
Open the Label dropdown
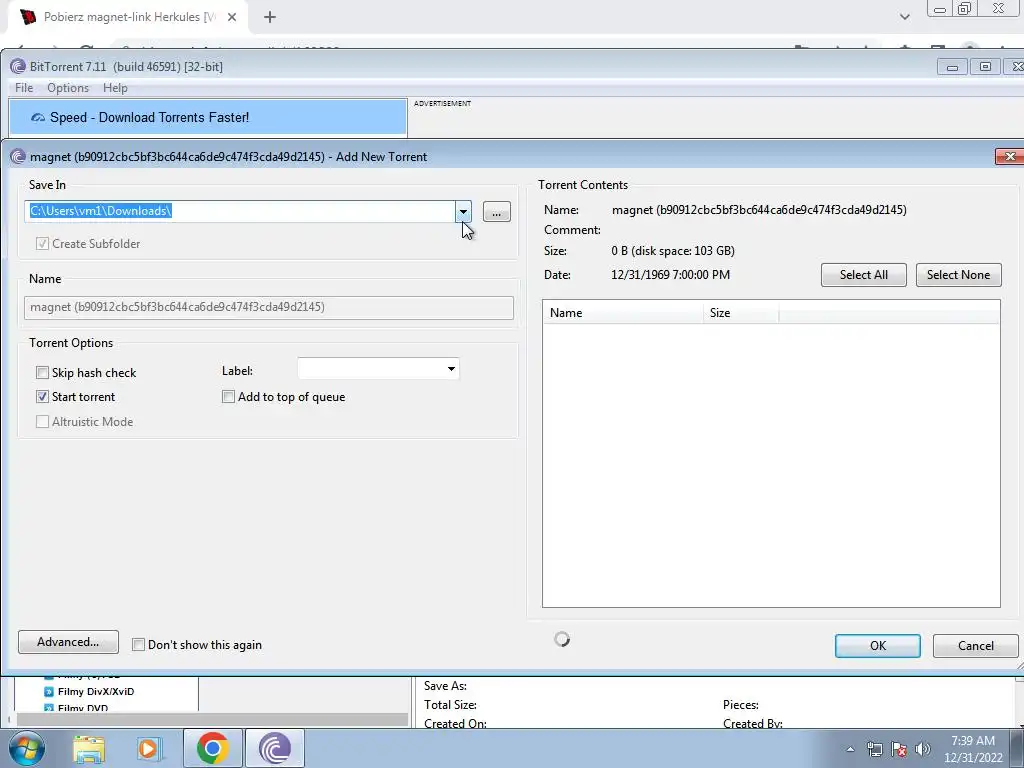(x=451, y=369)
